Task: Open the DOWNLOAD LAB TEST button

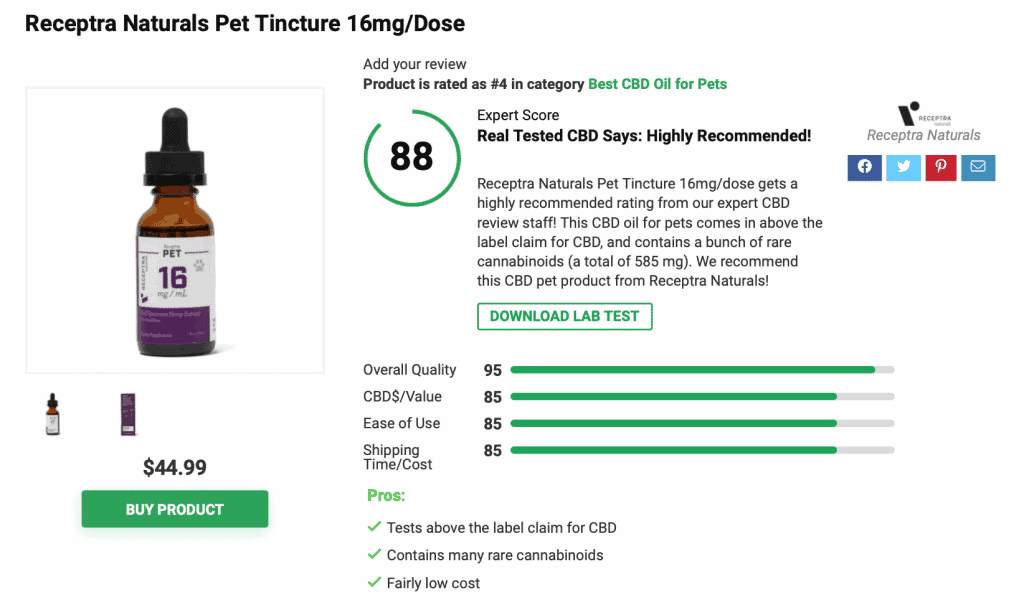Action: pyautogui.click(x=564, y=316)
